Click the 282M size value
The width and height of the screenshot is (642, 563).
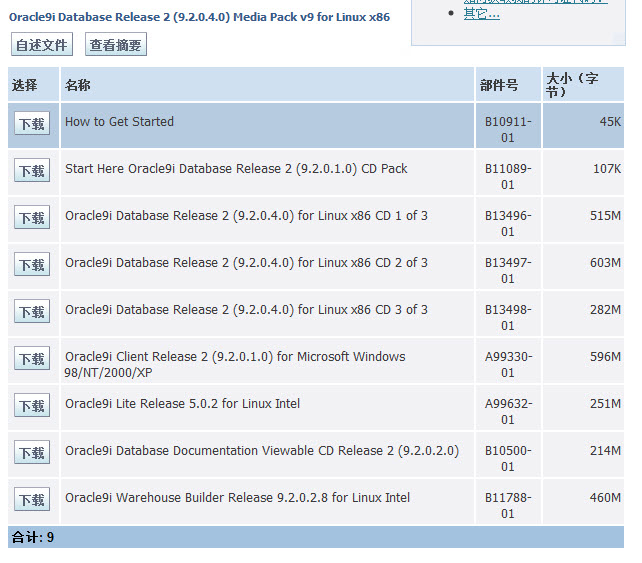point(606,310)
